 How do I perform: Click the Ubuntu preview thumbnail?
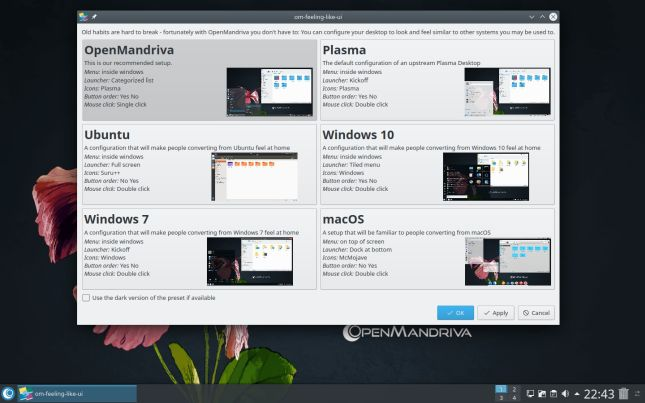coord(254,177)
